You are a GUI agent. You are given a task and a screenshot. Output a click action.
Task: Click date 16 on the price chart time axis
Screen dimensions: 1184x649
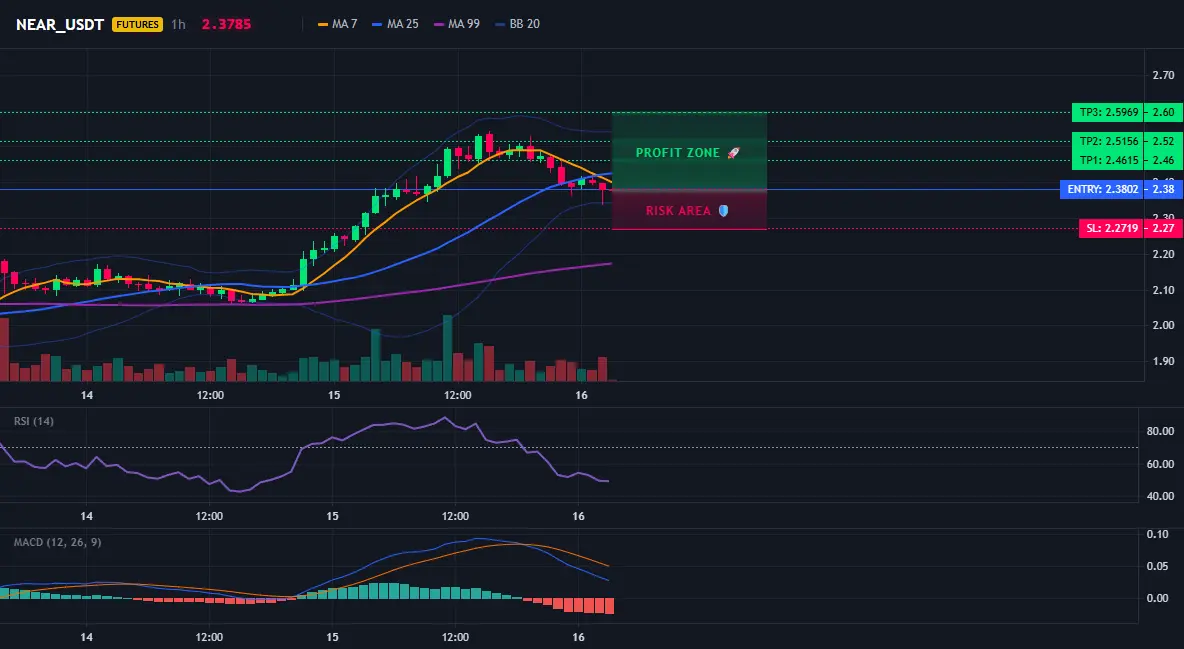point(581,395)
